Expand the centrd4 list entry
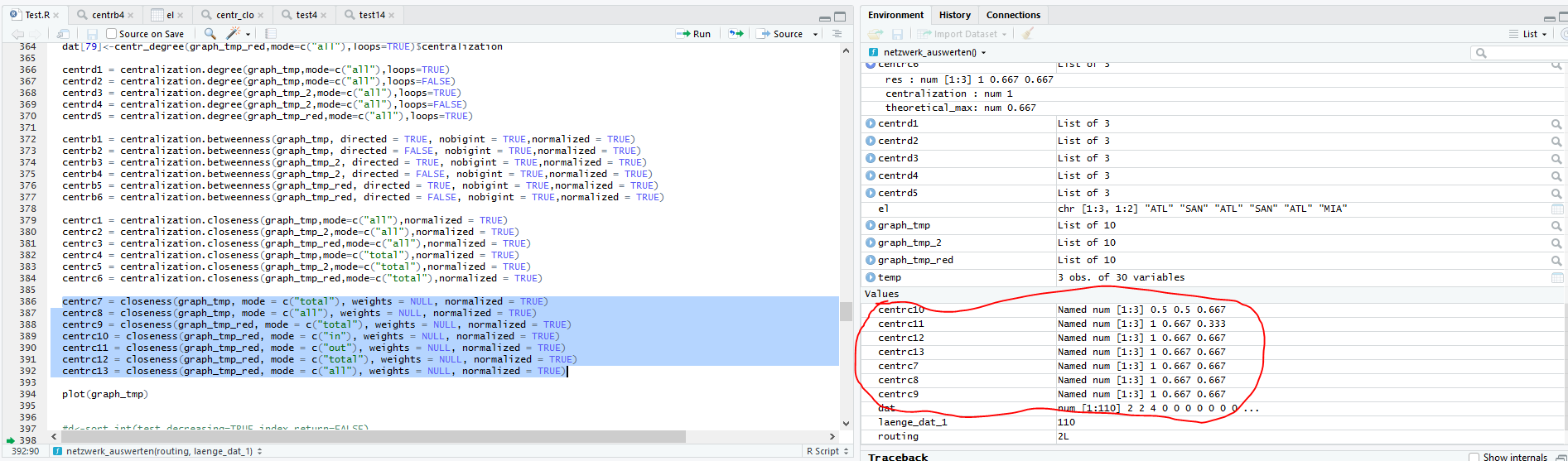This screenshot has width=1568, height=461. [x=871, y=175]
